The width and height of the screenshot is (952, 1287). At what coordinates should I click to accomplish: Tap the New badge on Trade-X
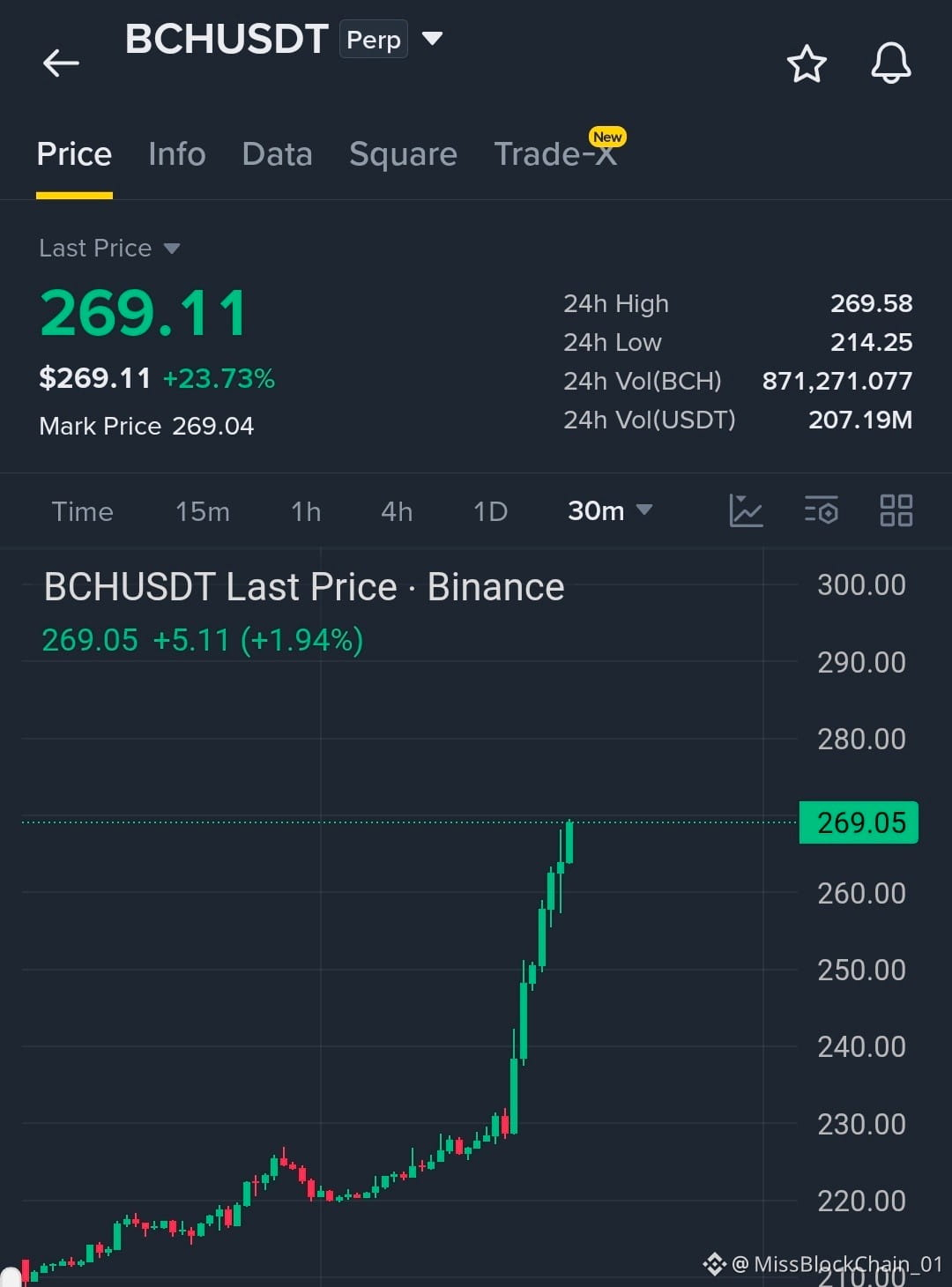607,137
